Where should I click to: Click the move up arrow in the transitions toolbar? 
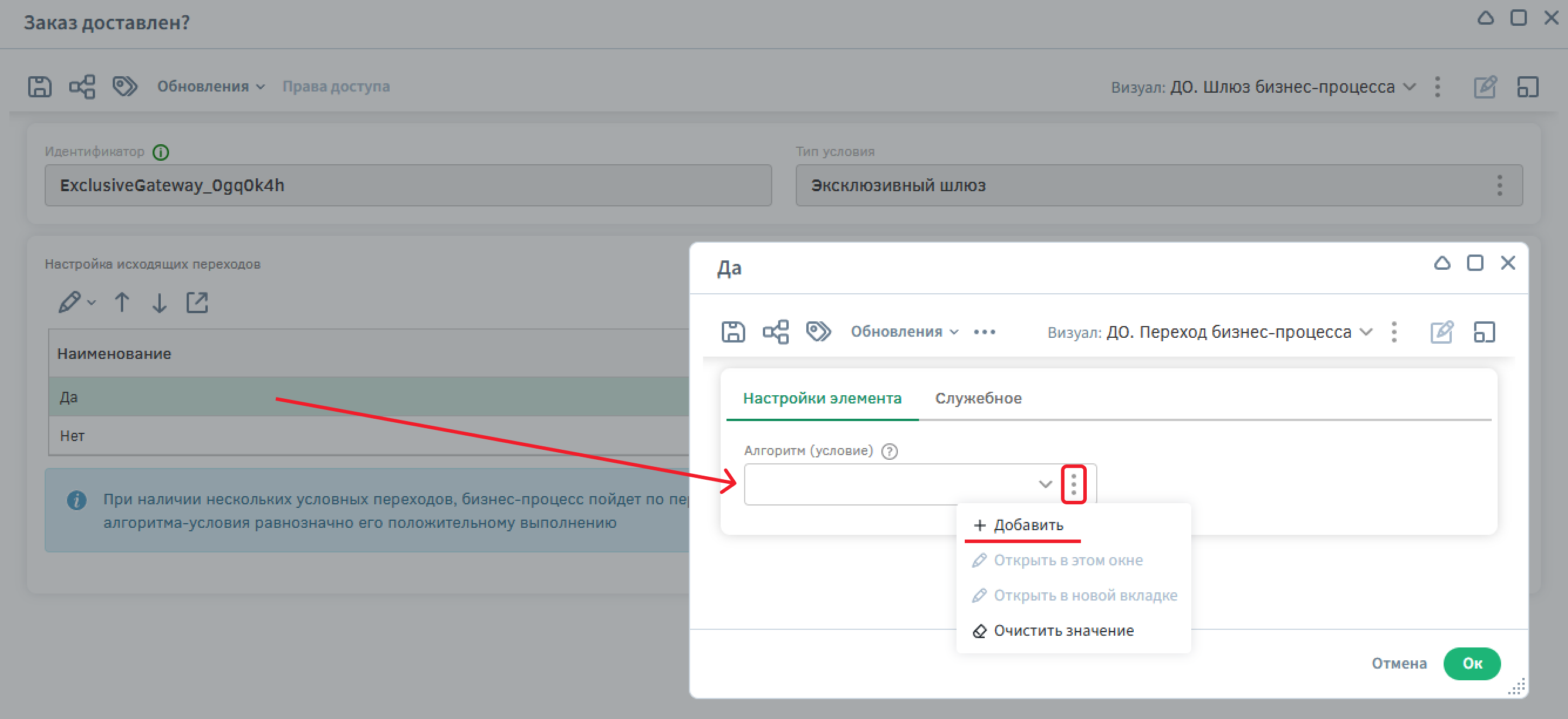(x=121, y=303)
